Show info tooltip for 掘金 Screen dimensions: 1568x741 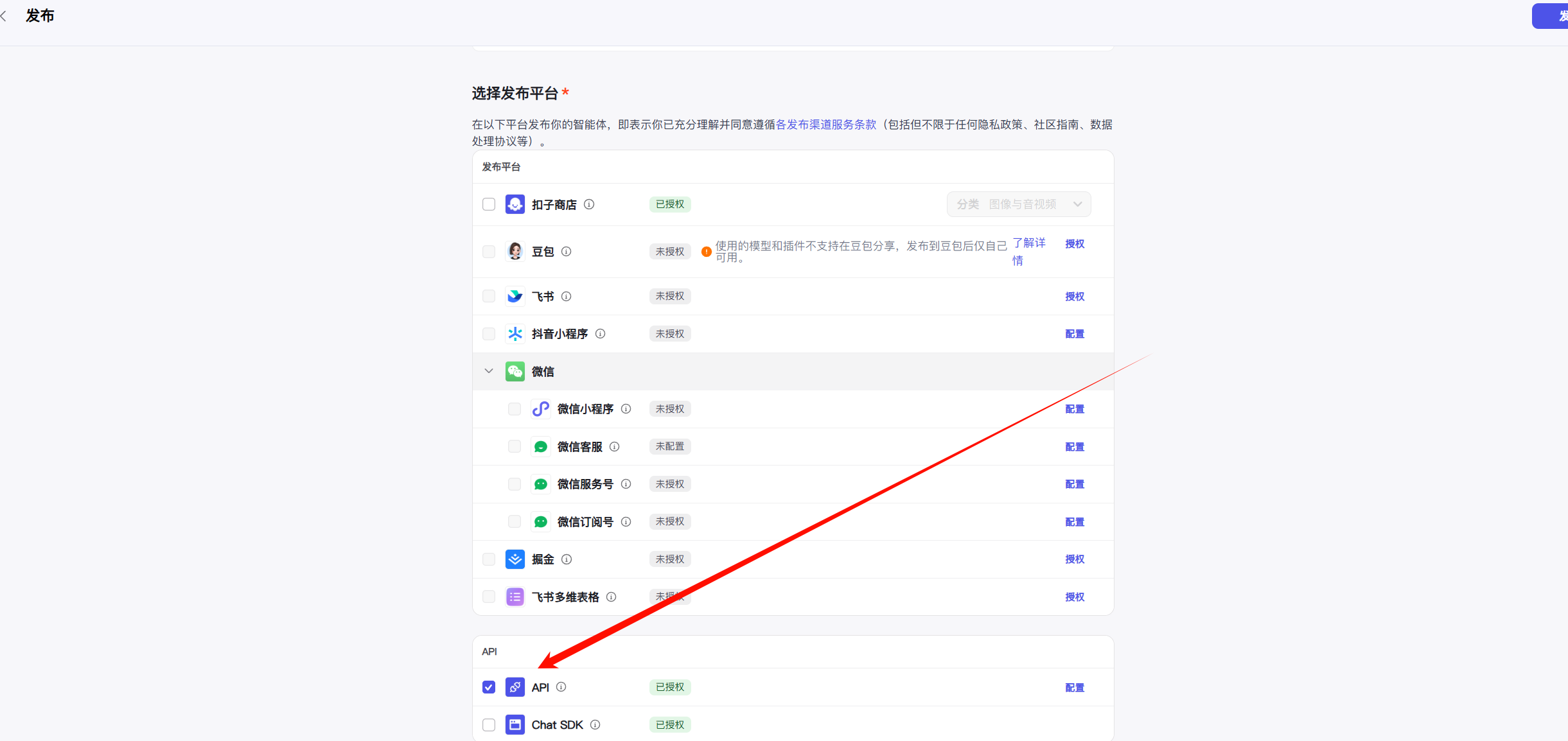566,559
